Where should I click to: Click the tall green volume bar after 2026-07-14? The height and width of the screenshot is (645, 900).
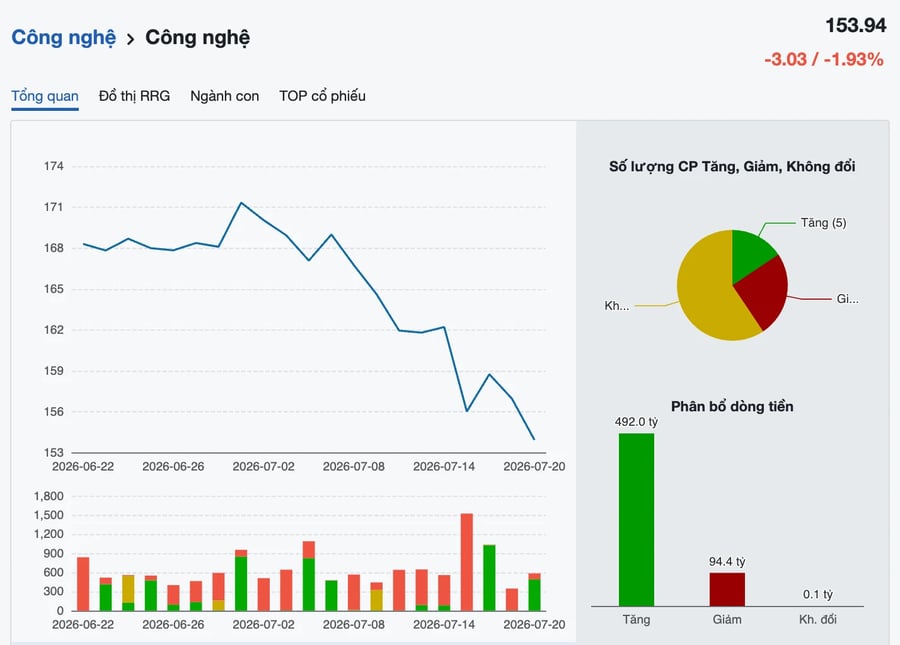pos(489,578)
